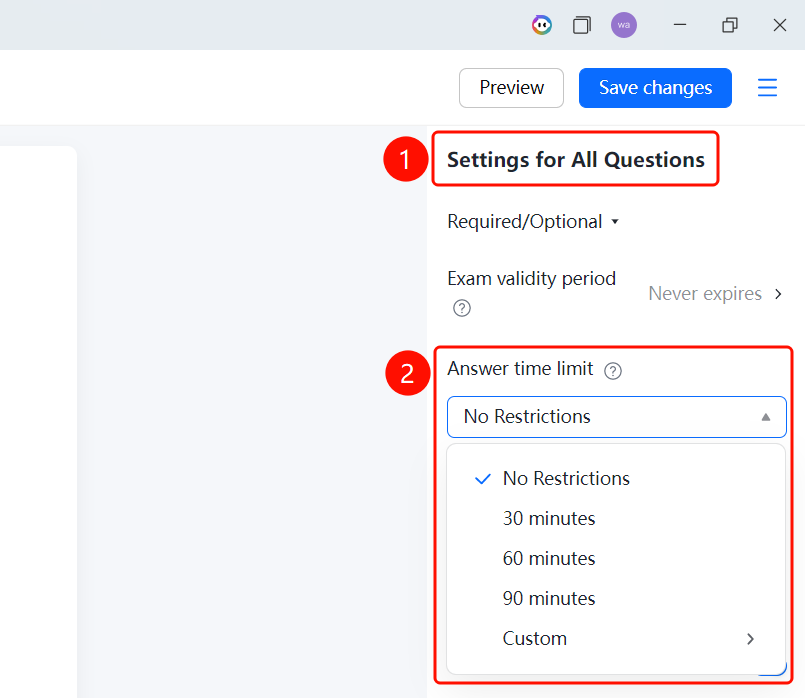Close the window
The image size is (805, 698).
[779, 25]
